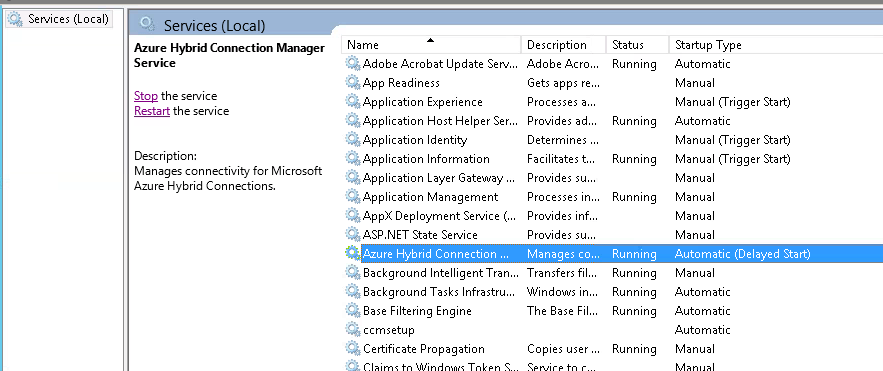Select Application Host Helper Ser... name
The image size is (883, 371).
pyautogui.click(x=440, y=121)
